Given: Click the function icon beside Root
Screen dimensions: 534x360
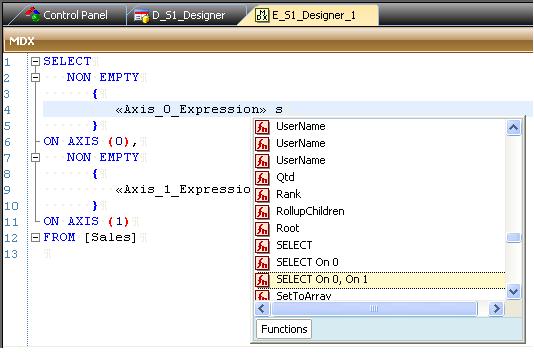Looking at the screenshot, I should pos(262,229).
